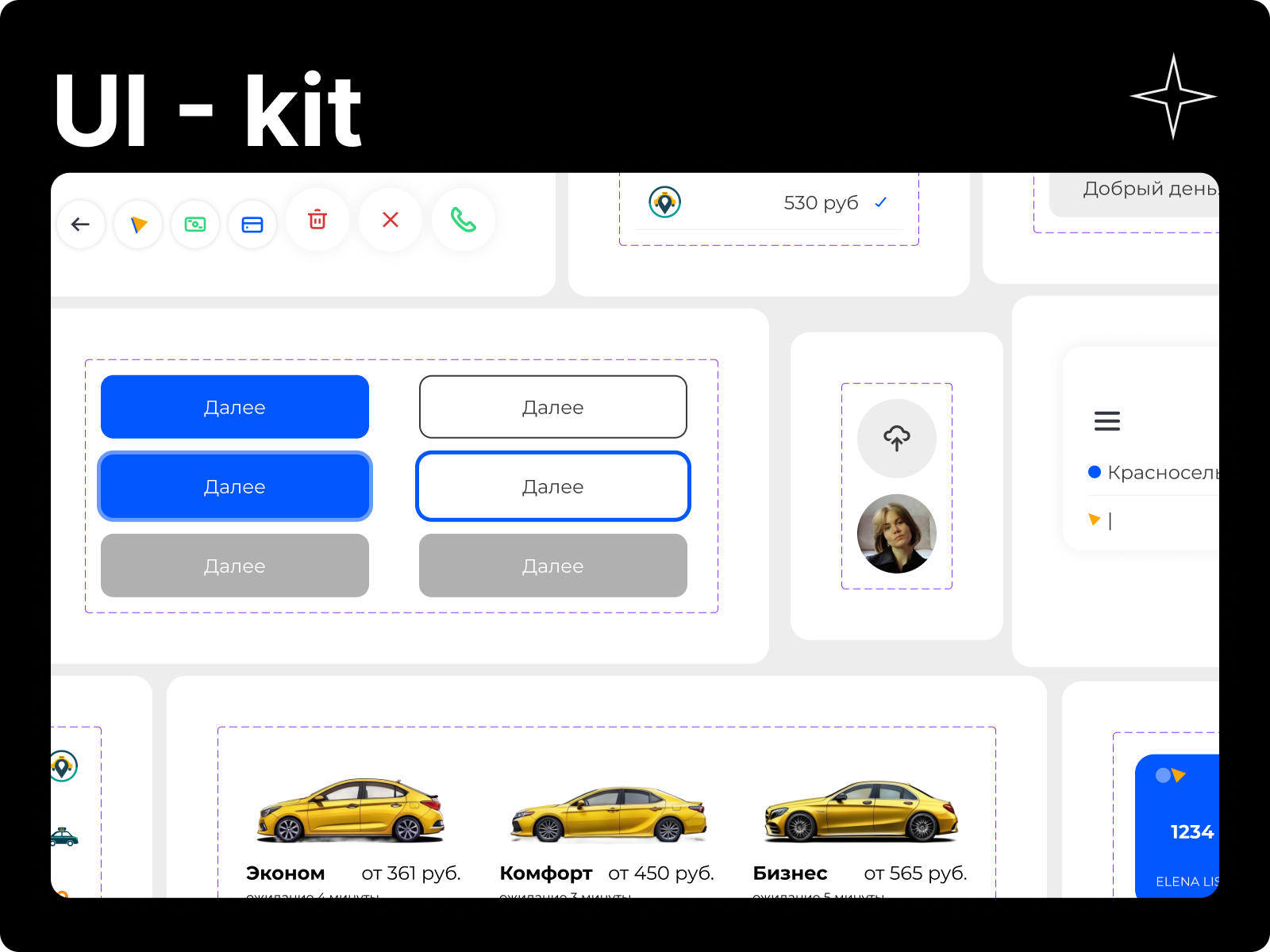The width and height of the screenshot is (1270, 952).
Task: Select the blue pickup point marker for Красносель
Action: point(1095,472)
